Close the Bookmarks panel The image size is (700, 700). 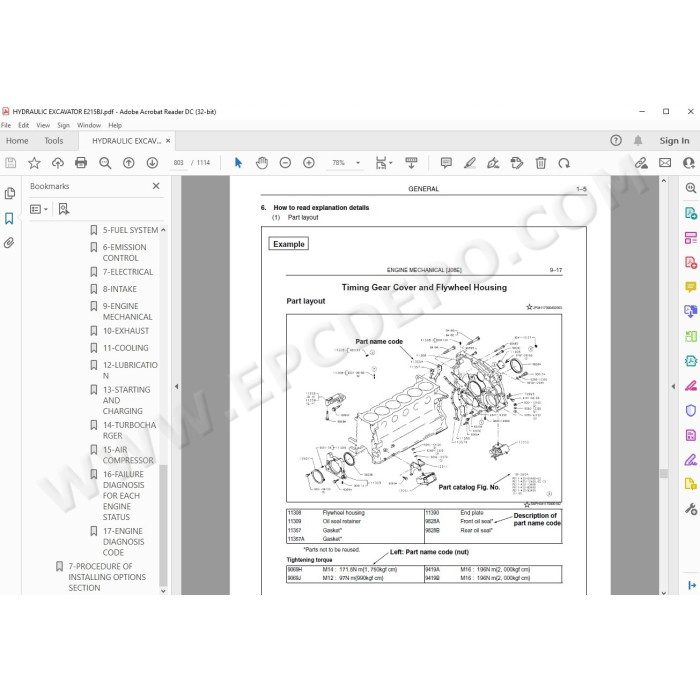[156, 186]
